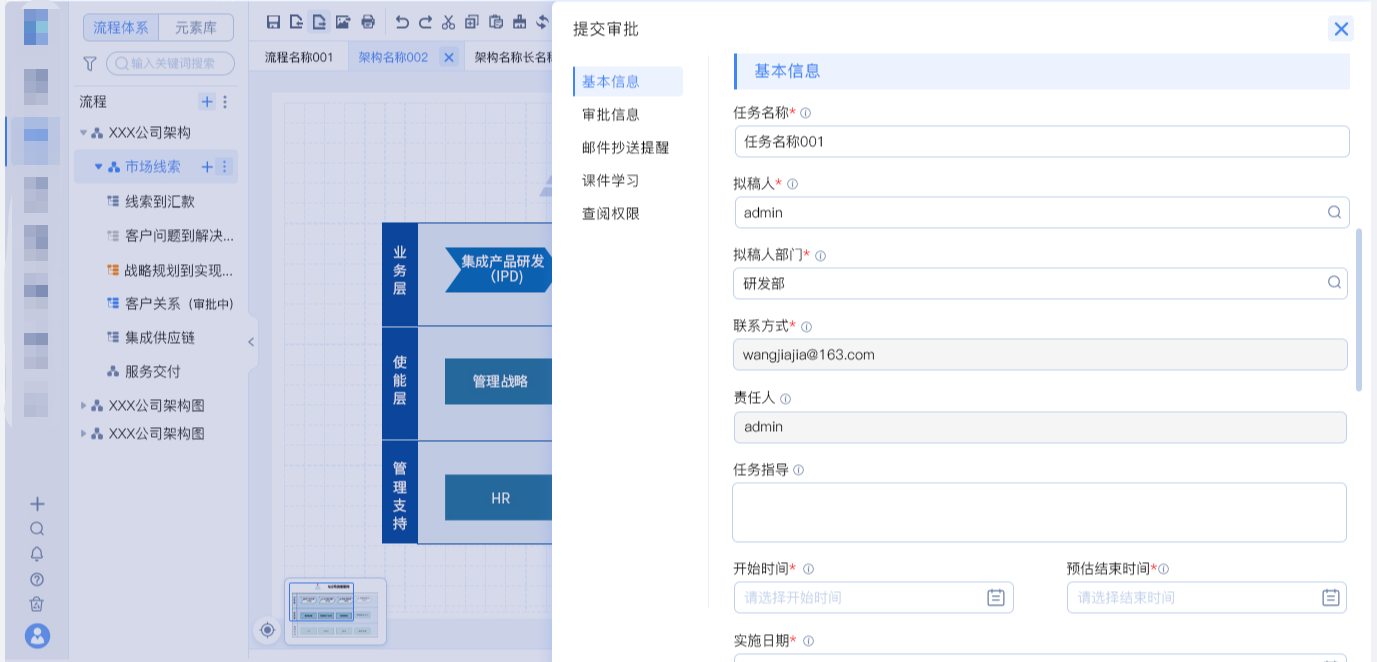1377x662 pixels.
Task: Open the filter funnel beside search box
Action: [x=90, y=64]
